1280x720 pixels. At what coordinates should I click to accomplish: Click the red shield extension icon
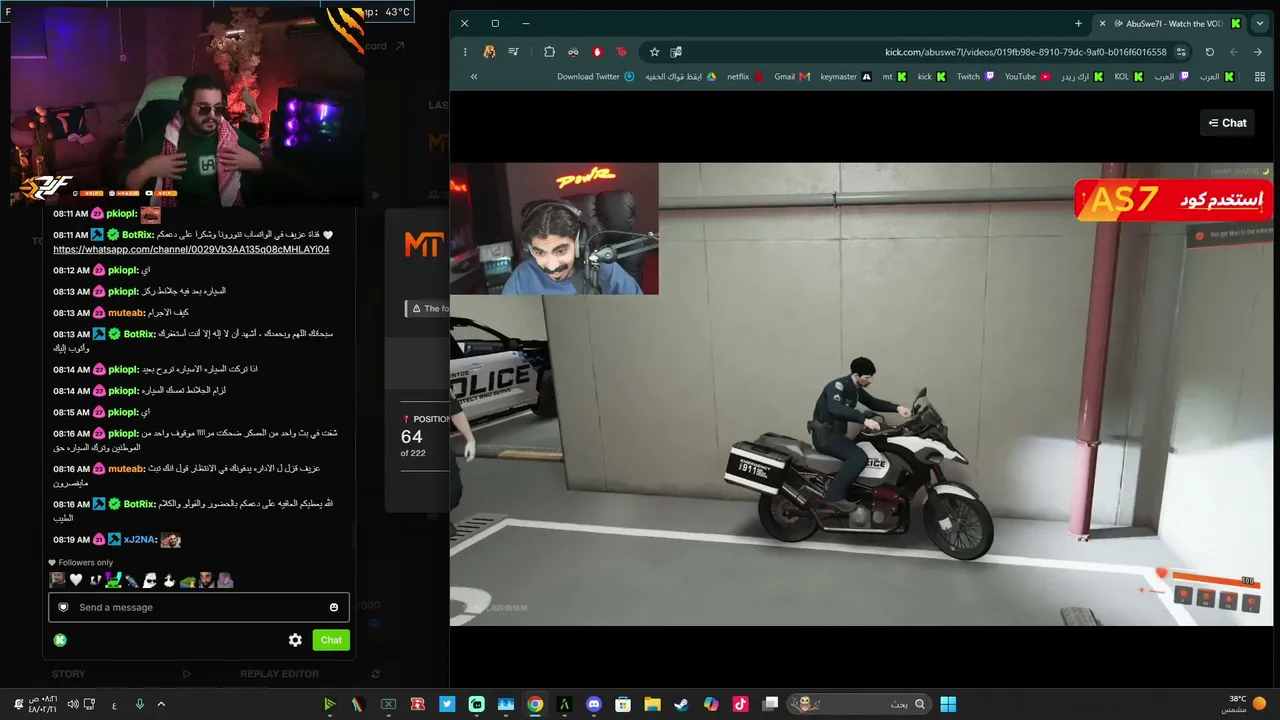(x=597, y=52)
